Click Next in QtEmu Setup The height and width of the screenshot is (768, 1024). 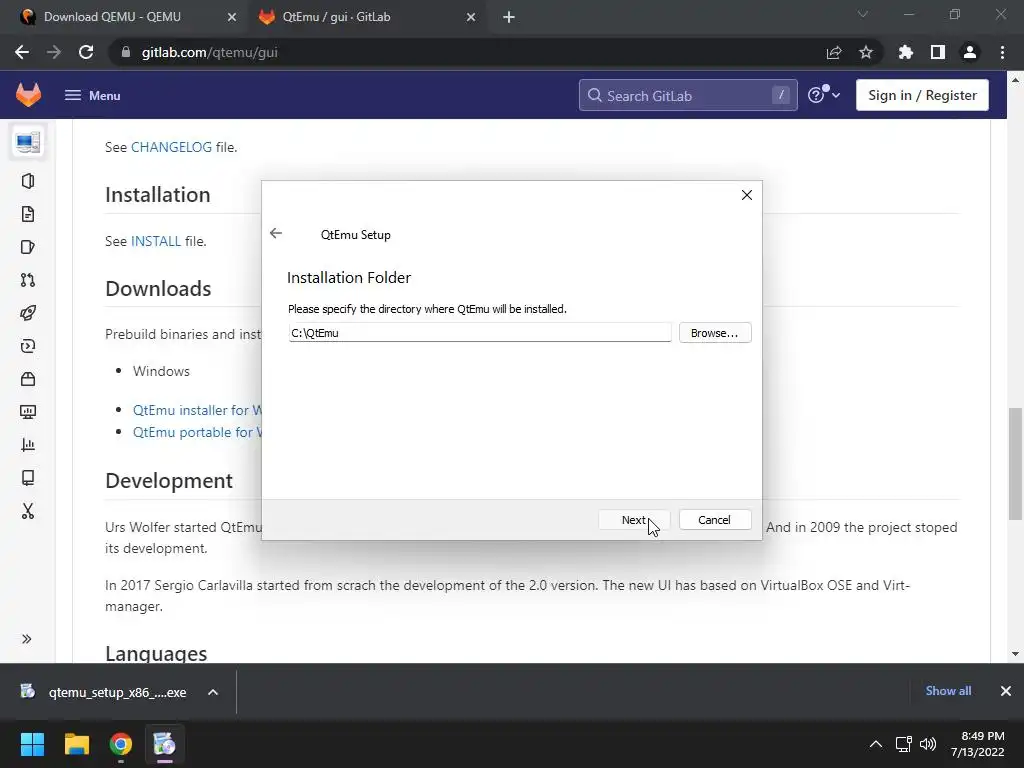633,520
